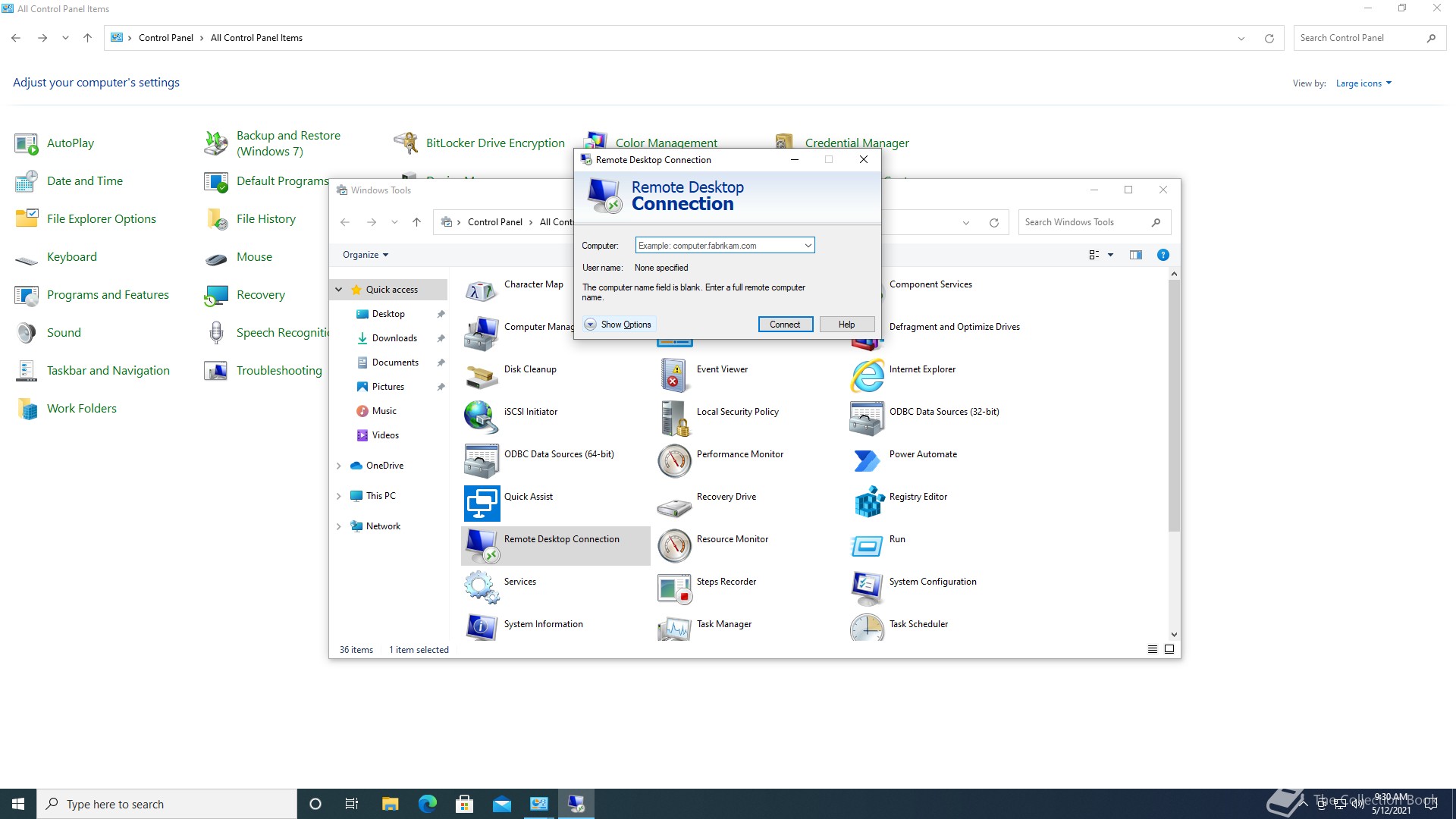Click Control Panel breadcrumb in main address bar
Screen dimensions: 1456x819
pos(166,38)
